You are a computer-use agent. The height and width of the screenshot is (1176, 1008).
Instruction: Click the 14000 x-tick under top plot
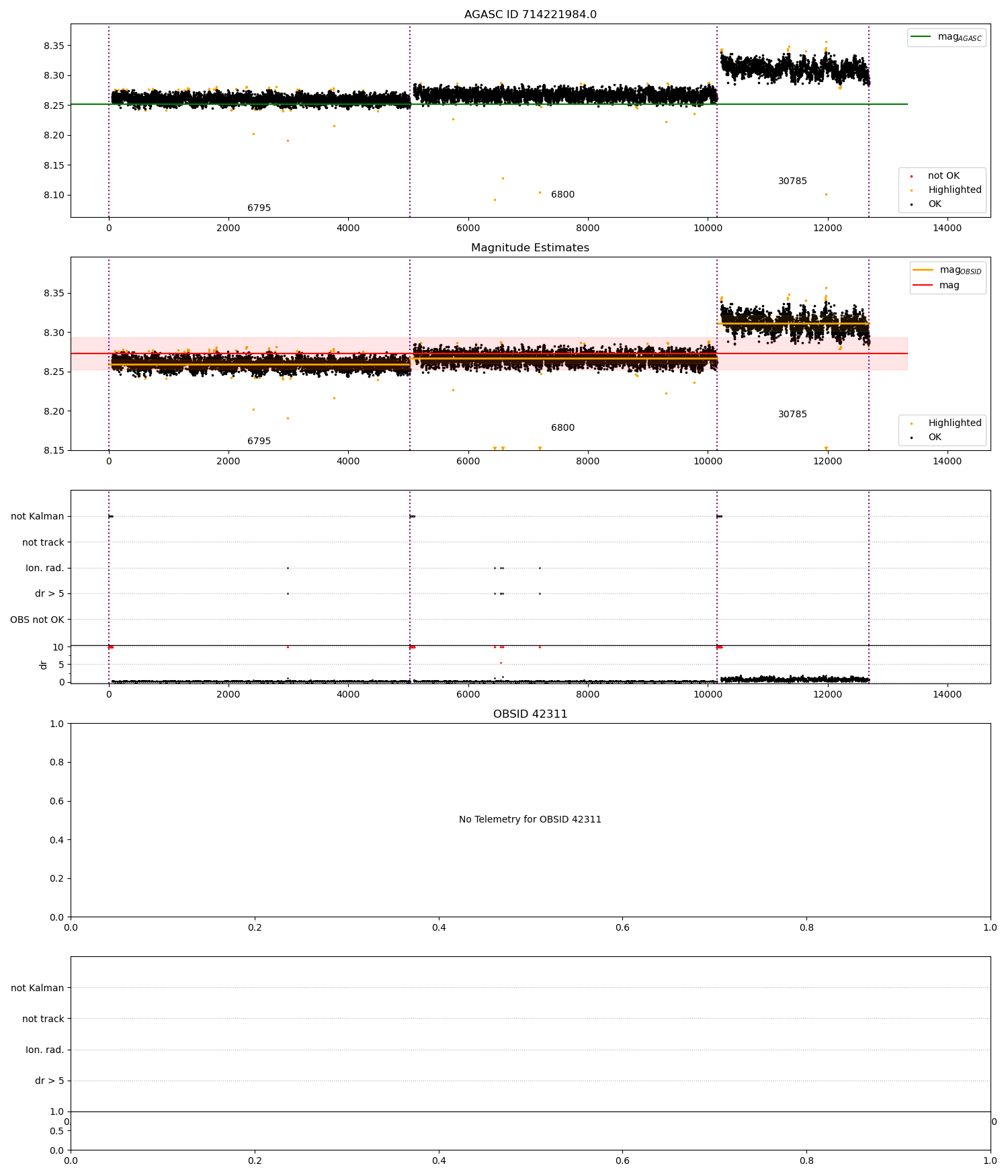(x=948, y=228)
